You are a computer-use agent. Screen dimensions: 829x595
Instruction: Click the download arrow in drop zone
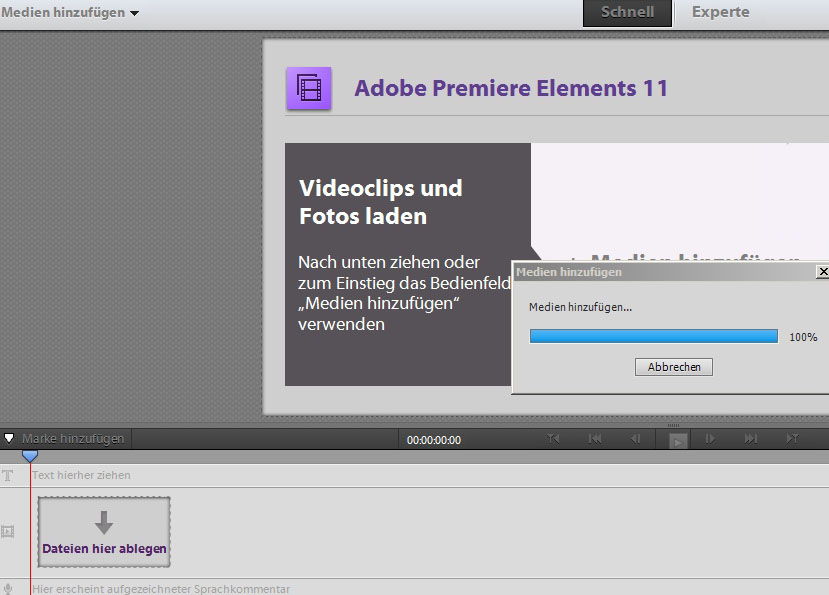104,523
